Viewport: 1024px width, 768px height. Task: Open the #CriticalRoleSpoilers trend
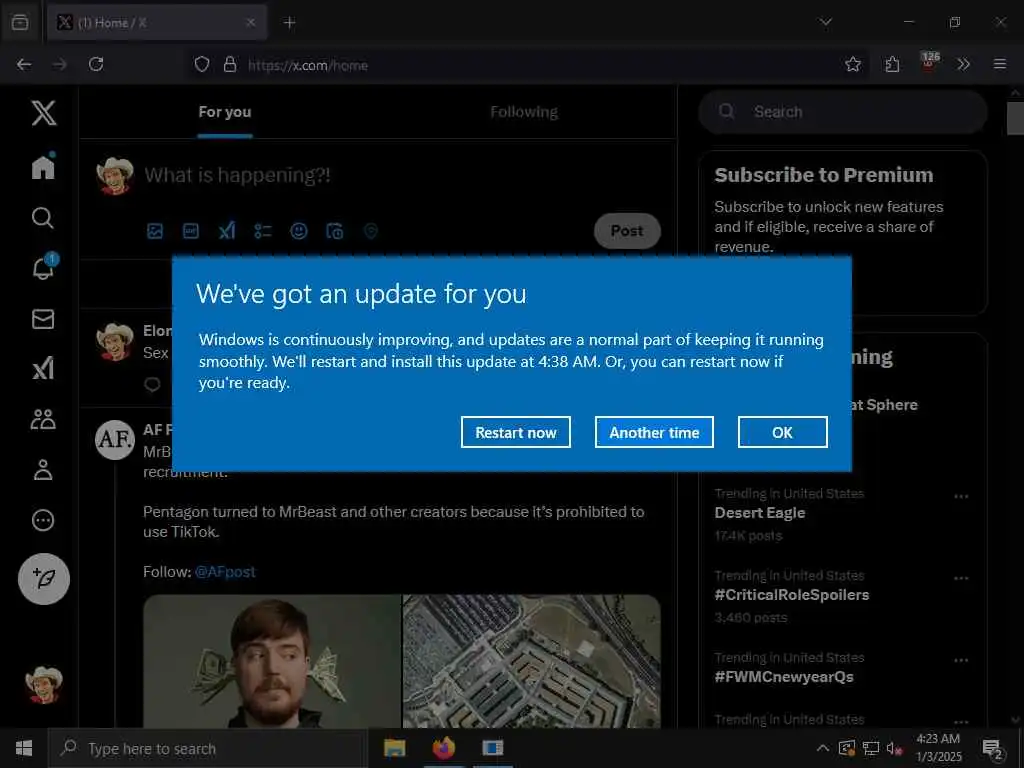point(792,595)
